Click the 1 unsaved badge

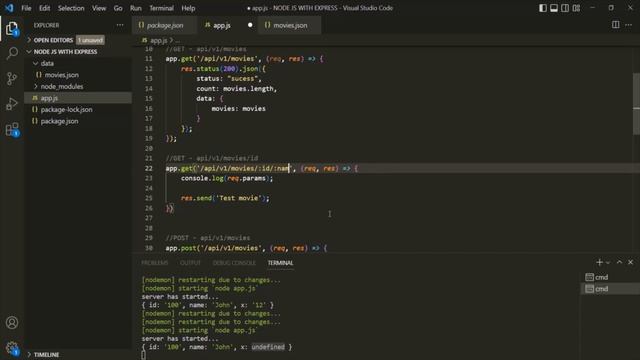(x=90, y=40)
